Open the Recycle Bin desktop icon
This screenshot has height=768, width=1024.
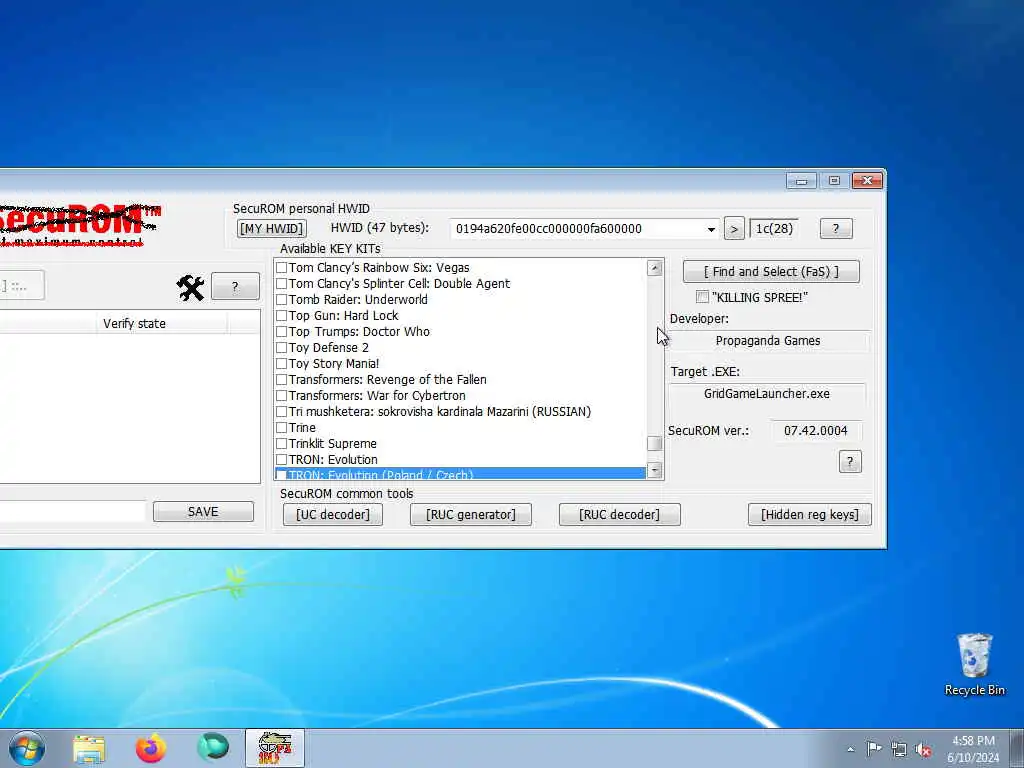974,665
